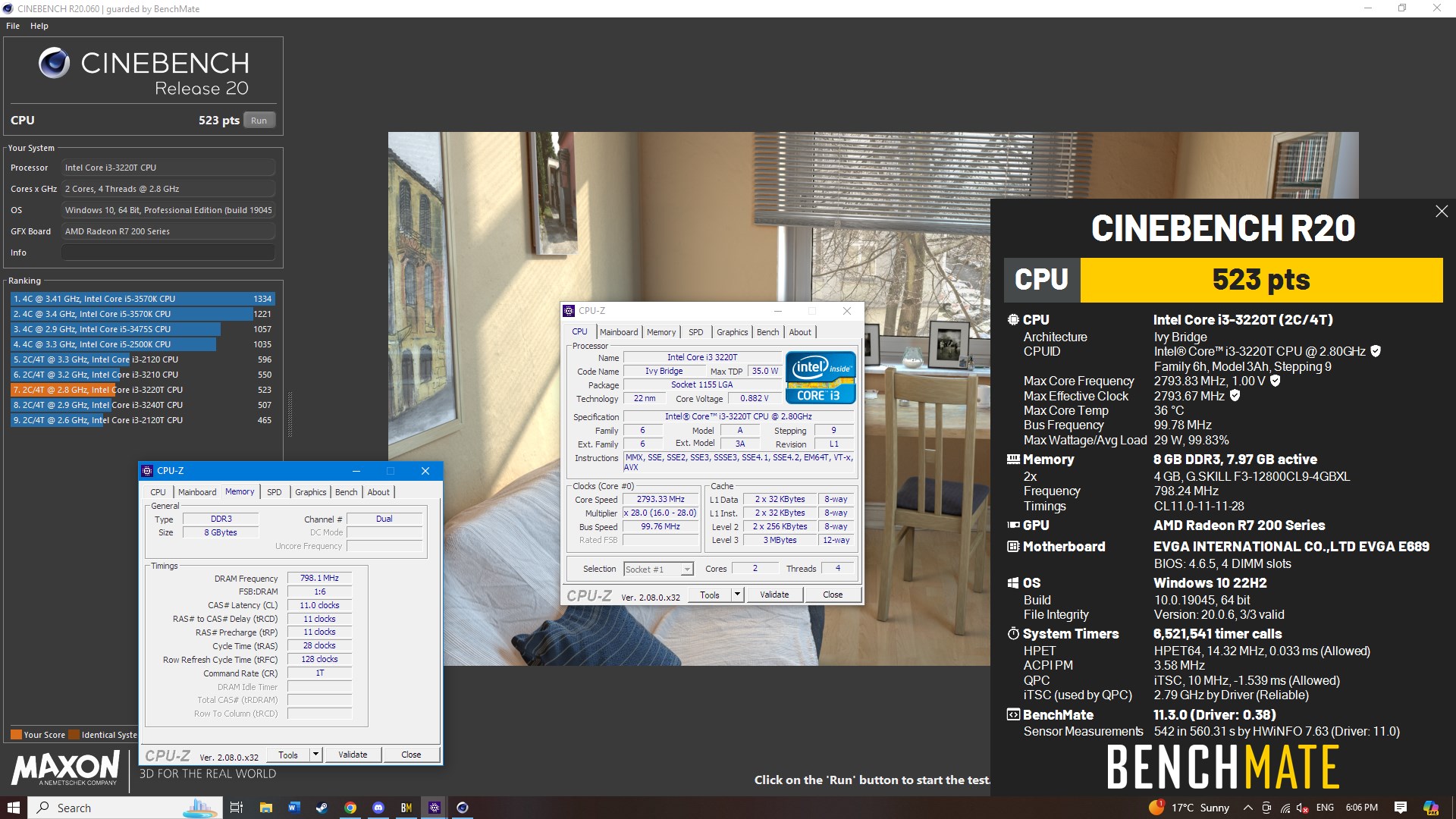The width and height of the screenshot is (1456, 819).
Task: Open the Copilot icon in taskbar
Action: (1431, 808)
